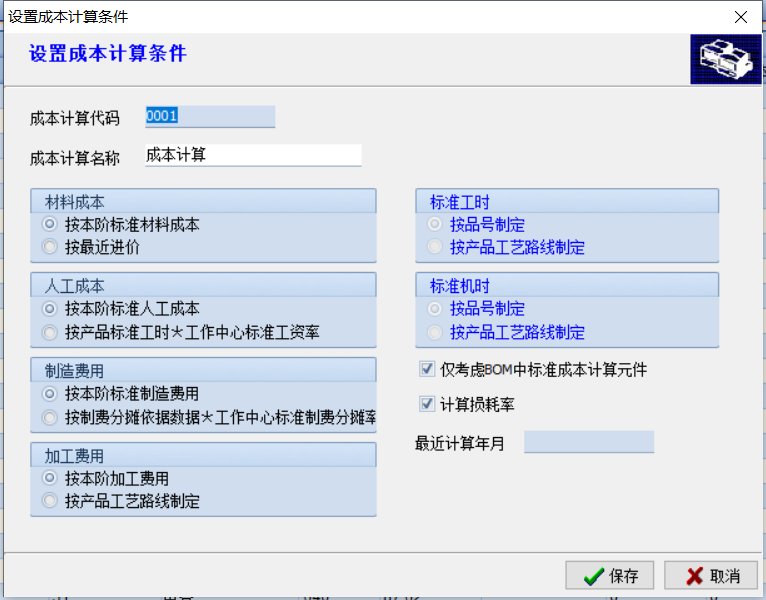766x600 pixels.
Task: Click the blue 设置成本计算条件 heading
Action: click(x=107, y=53)
